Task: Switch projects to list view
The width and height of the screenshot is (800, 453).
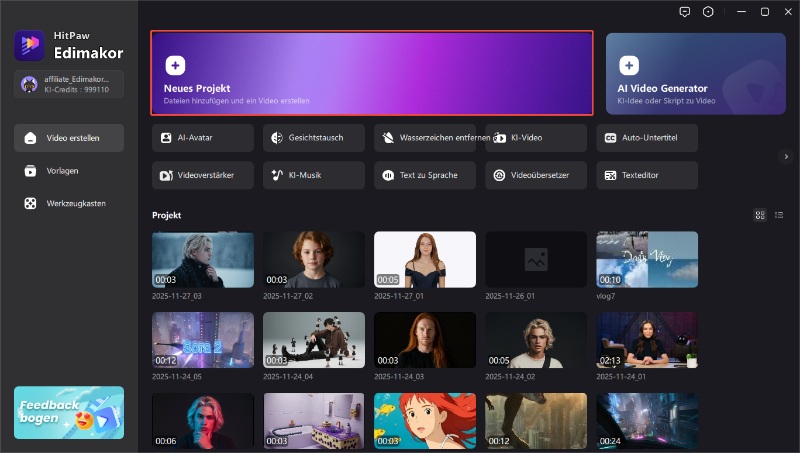Action: tap(778, 215)
